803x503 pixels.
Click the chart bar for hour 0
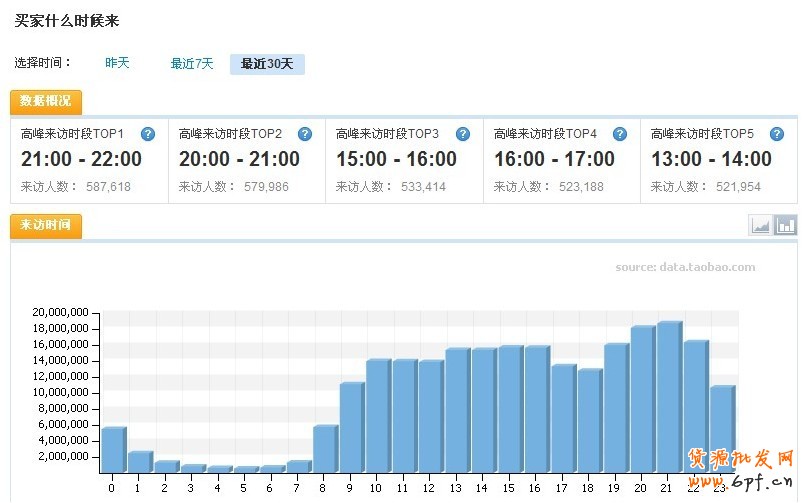[113, 450]
